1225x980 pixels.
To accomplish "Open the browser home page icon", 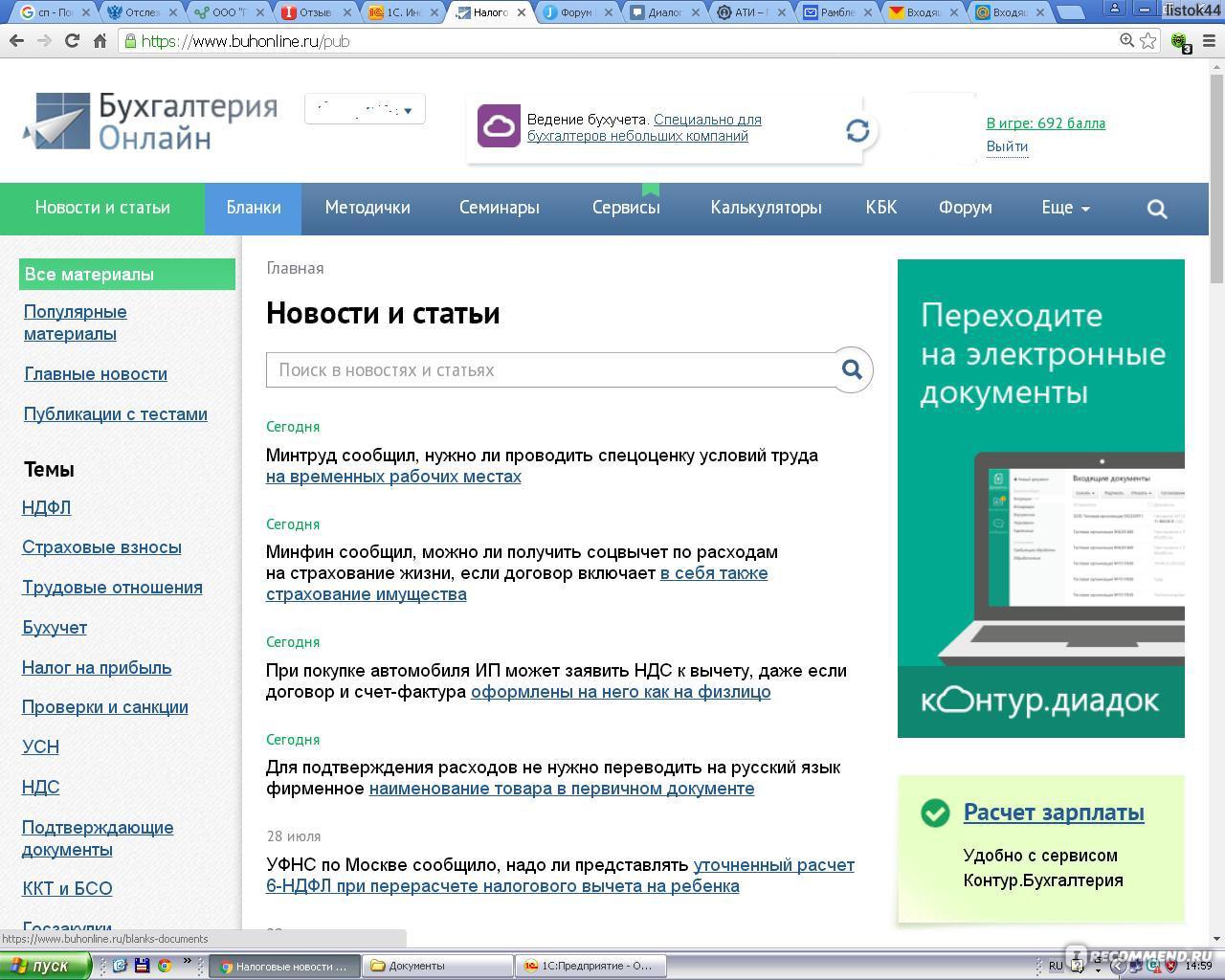I will [100, 41].
